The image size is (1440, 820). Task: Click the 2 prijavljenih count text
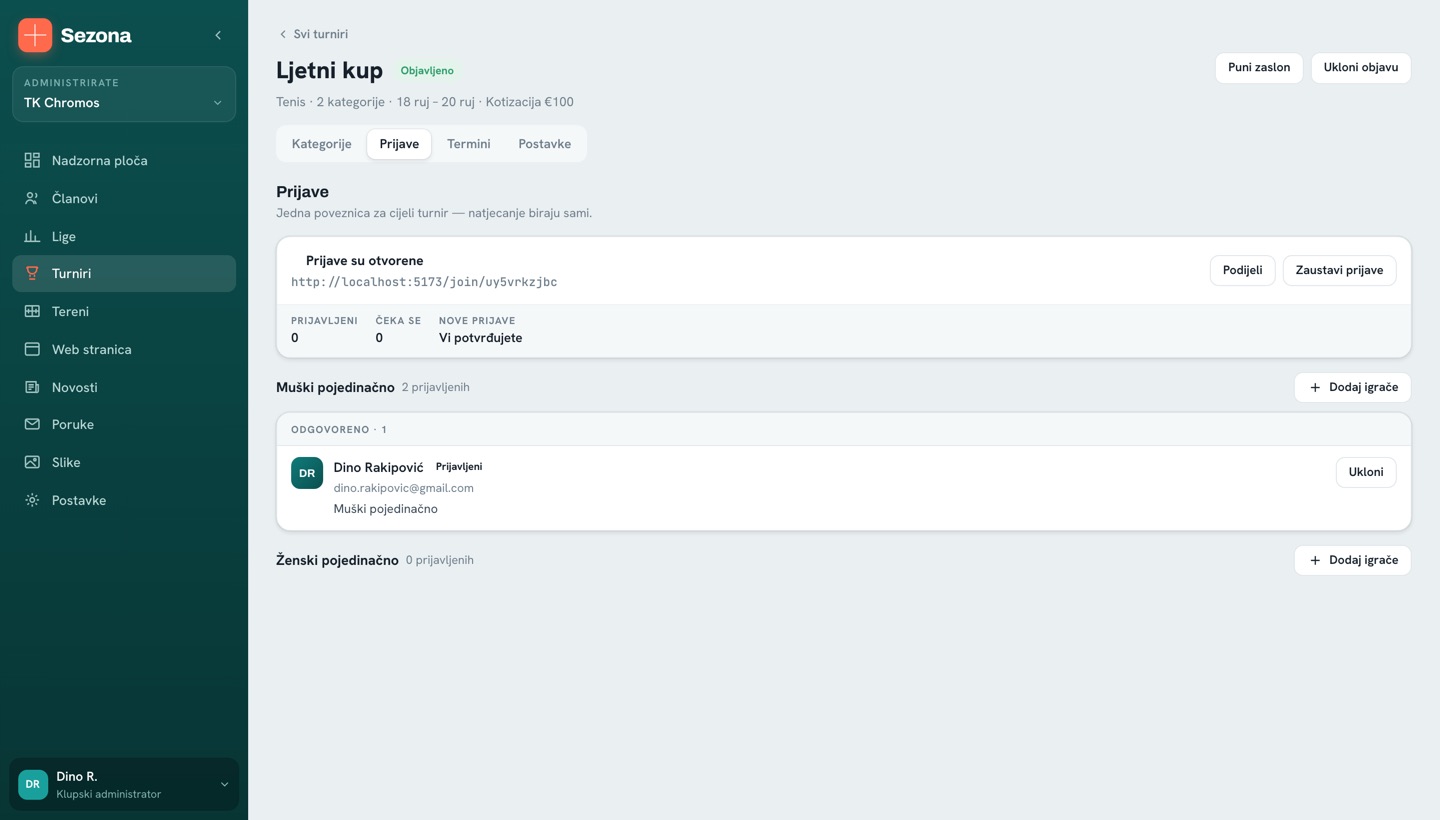[435, 387]
